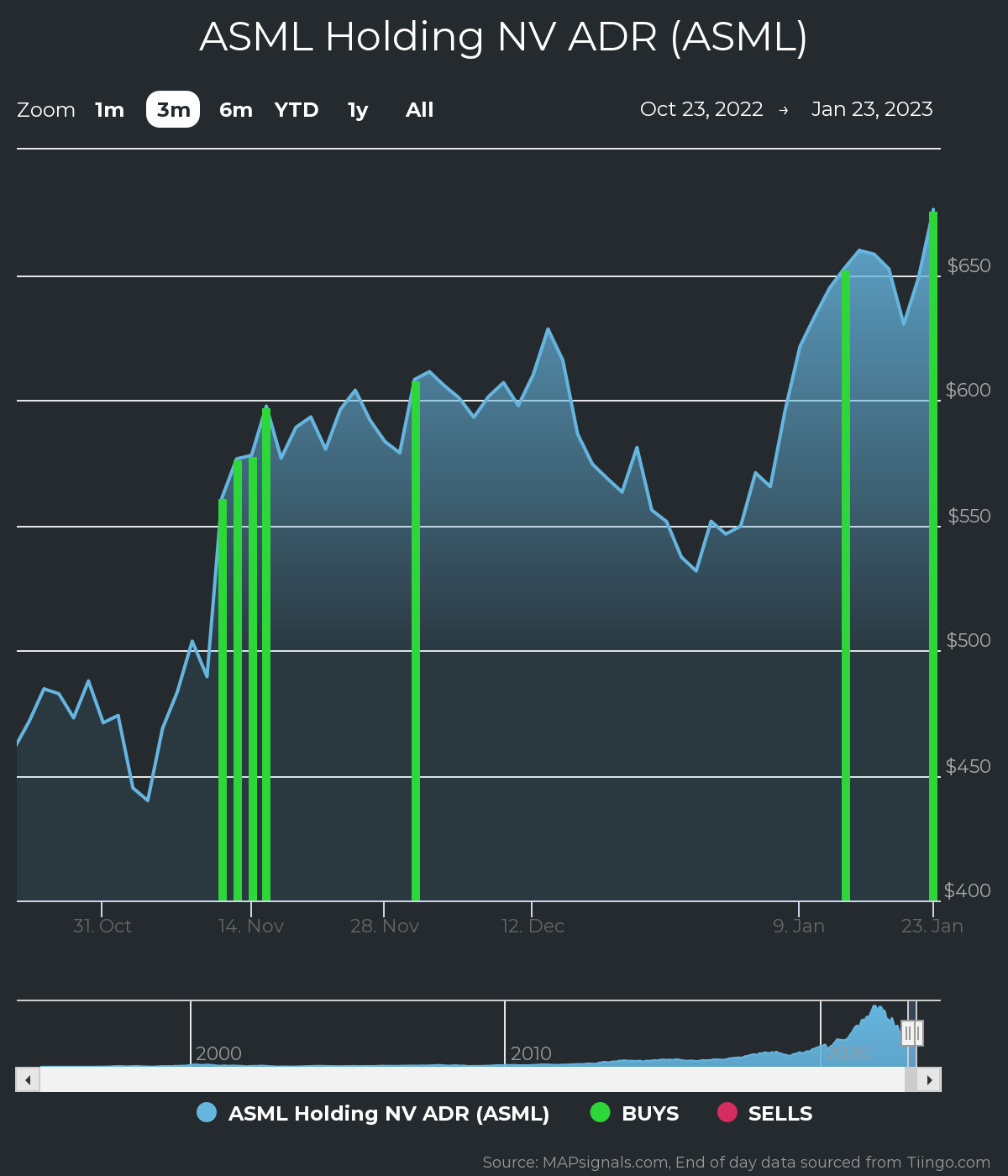Image resolution: width=1008 pixels, height=1176 pixels.
Task: Toggle the SELLS series legend
Action: tap(764, 1114)
